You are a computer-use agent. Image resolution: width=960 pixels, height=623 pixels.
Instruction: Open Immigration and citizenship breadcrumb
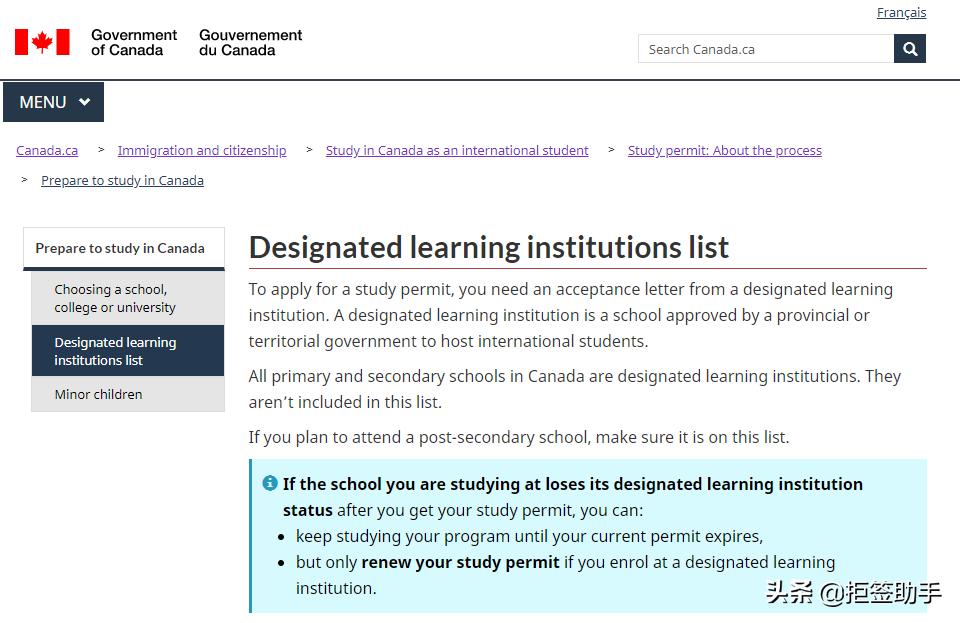tap(202, 151)
